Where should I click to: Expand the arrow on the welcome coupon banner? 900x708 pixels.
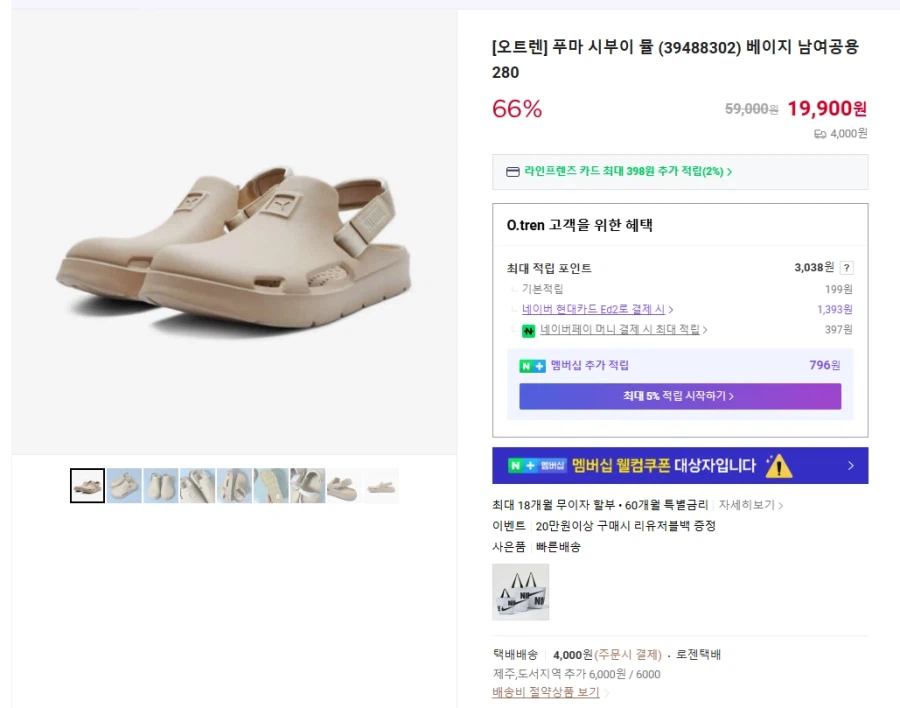849,464
